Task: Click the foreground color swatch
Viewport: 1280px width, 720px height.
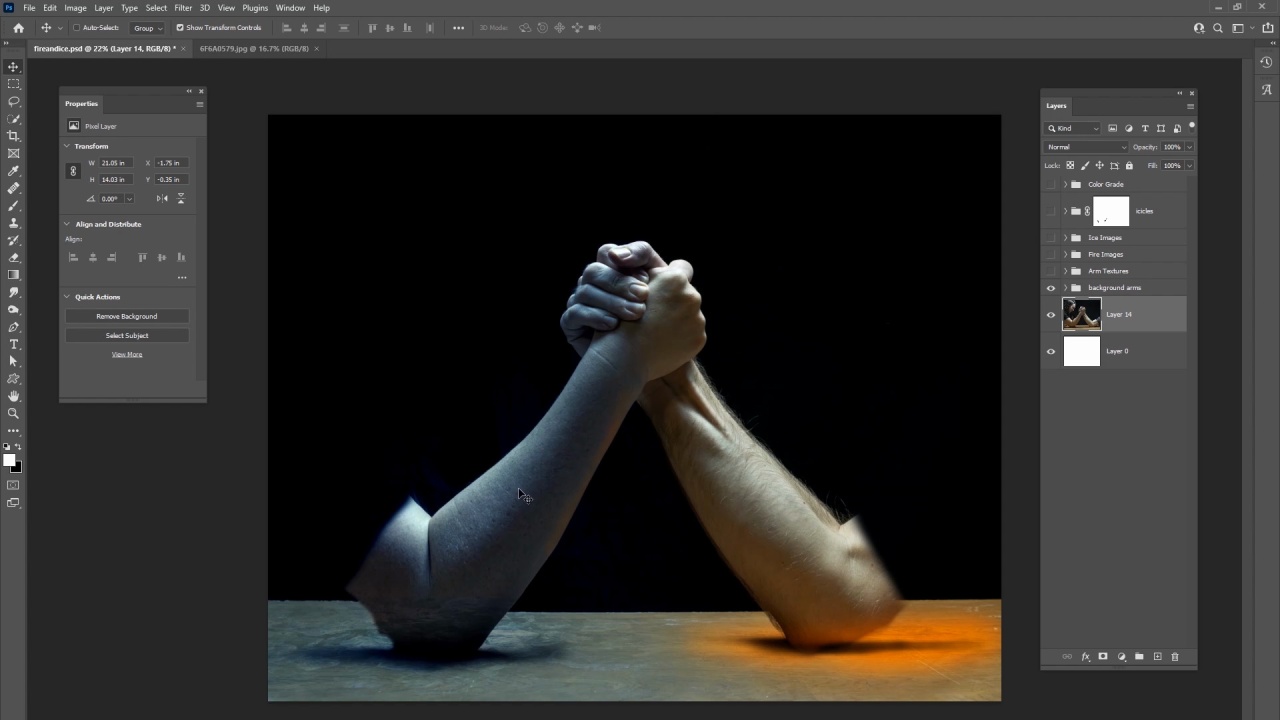Action: click(9, 460)
